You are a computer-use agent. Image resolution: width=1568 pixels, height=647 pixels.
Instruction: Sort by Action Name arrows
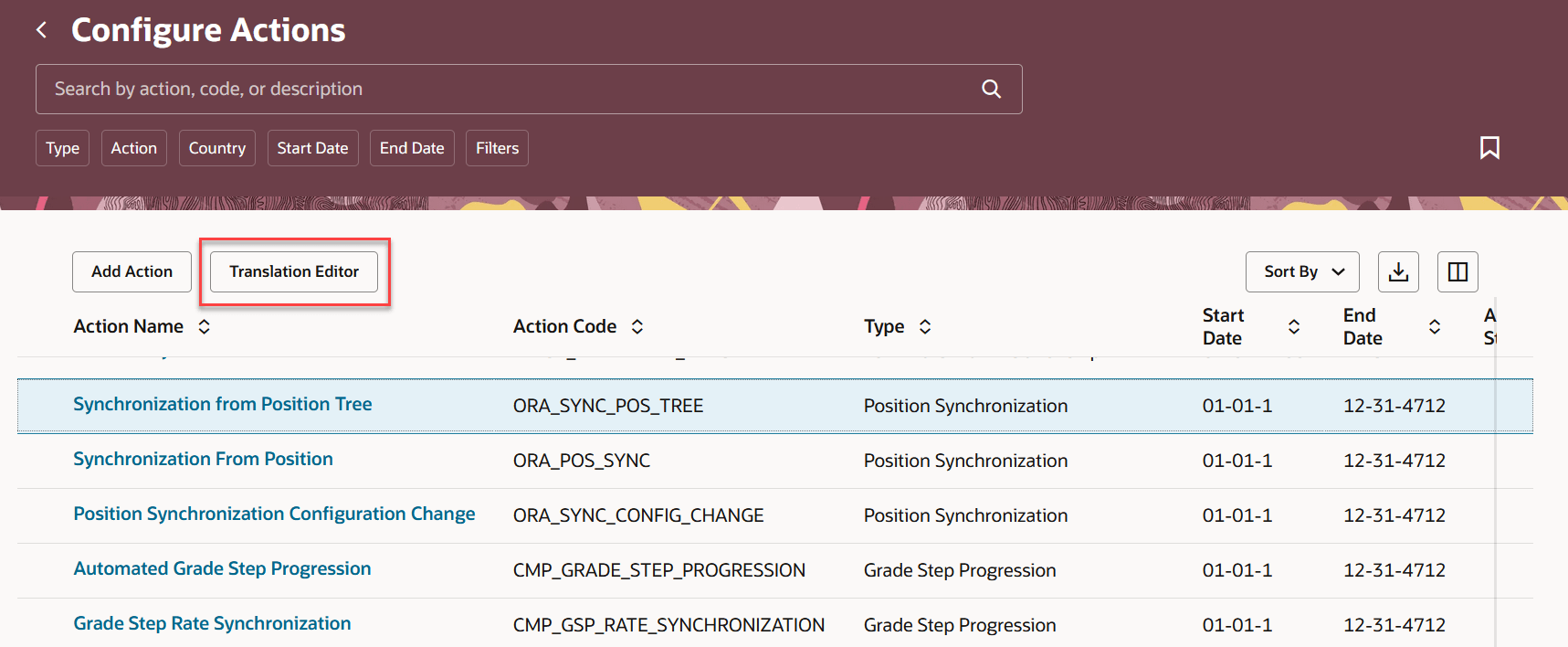205,326
